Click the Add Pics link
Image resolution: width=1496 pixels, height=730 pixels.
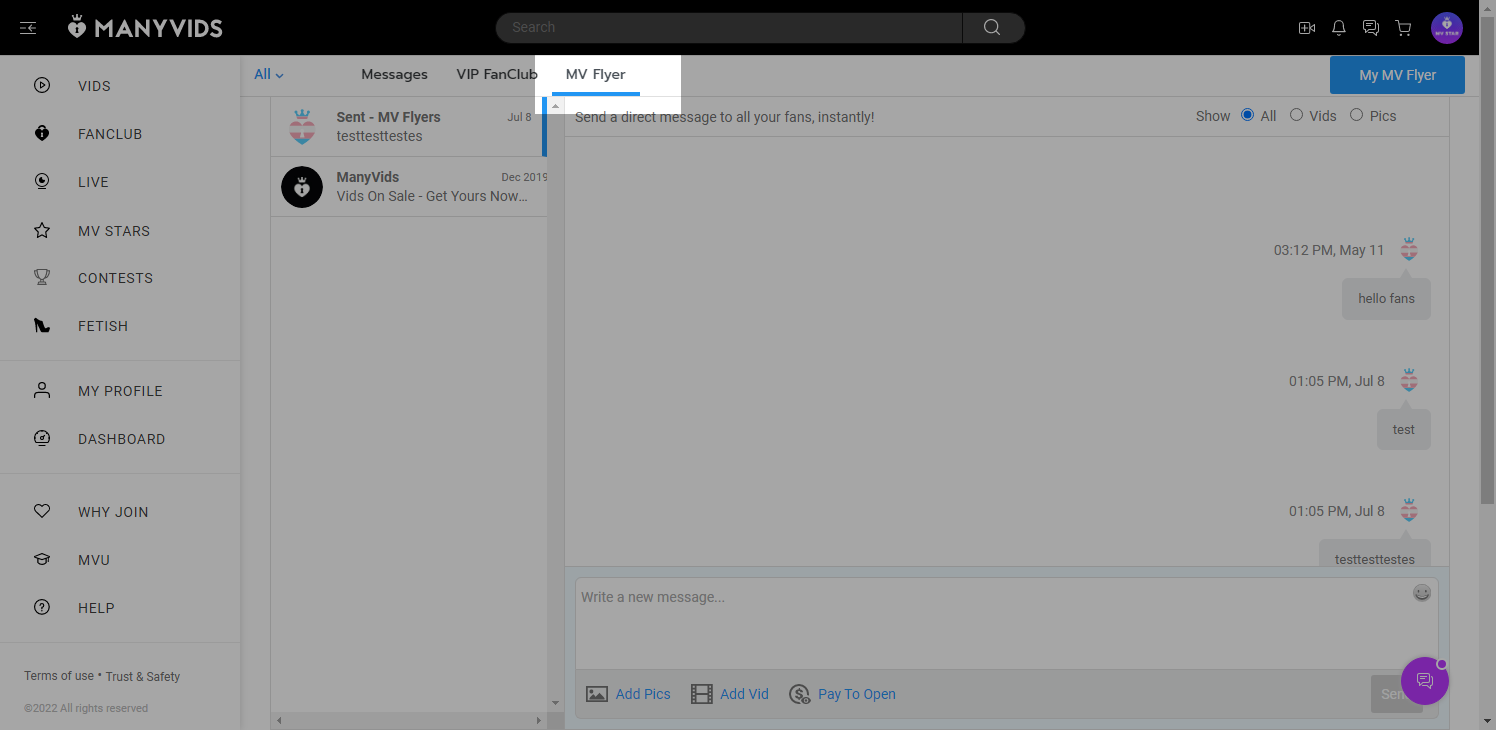tap(643, 694)
